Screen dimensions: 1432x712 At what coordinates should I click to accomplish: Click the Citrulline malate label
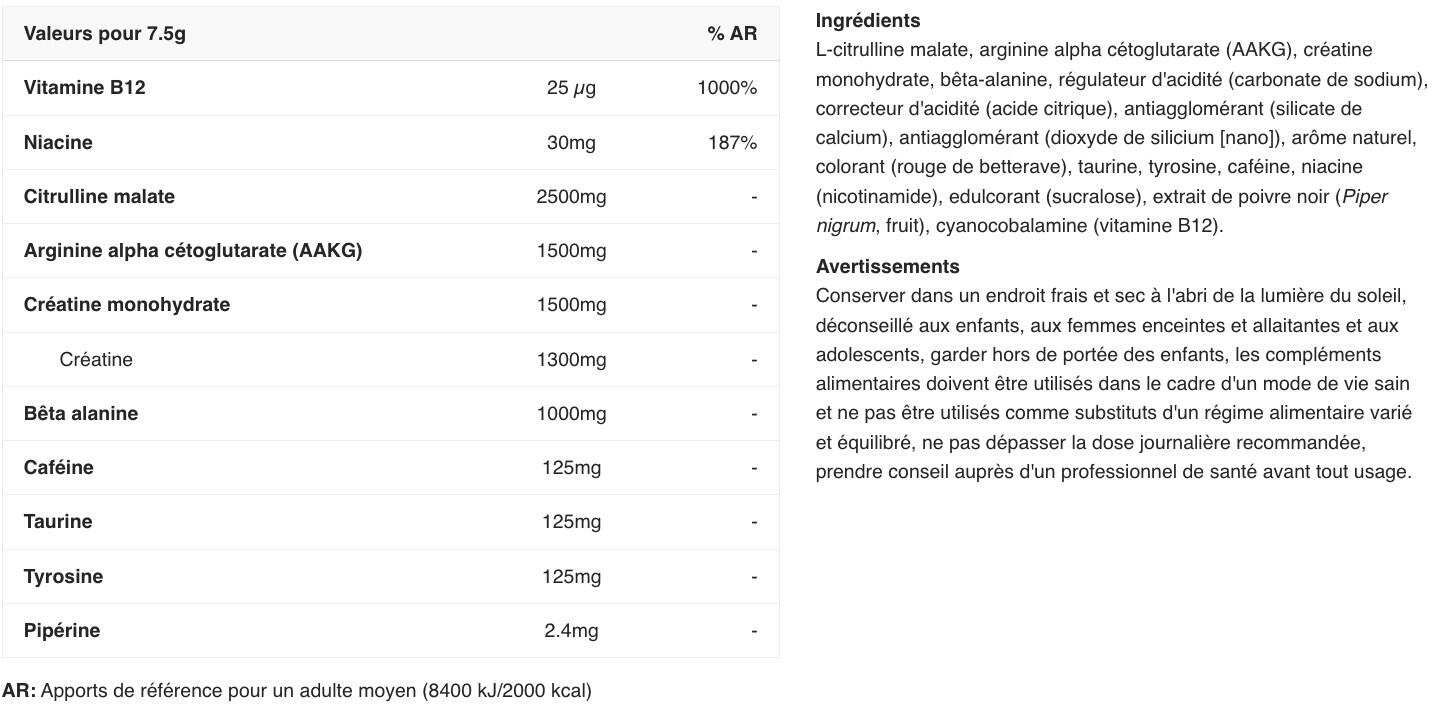click(99, 196)
